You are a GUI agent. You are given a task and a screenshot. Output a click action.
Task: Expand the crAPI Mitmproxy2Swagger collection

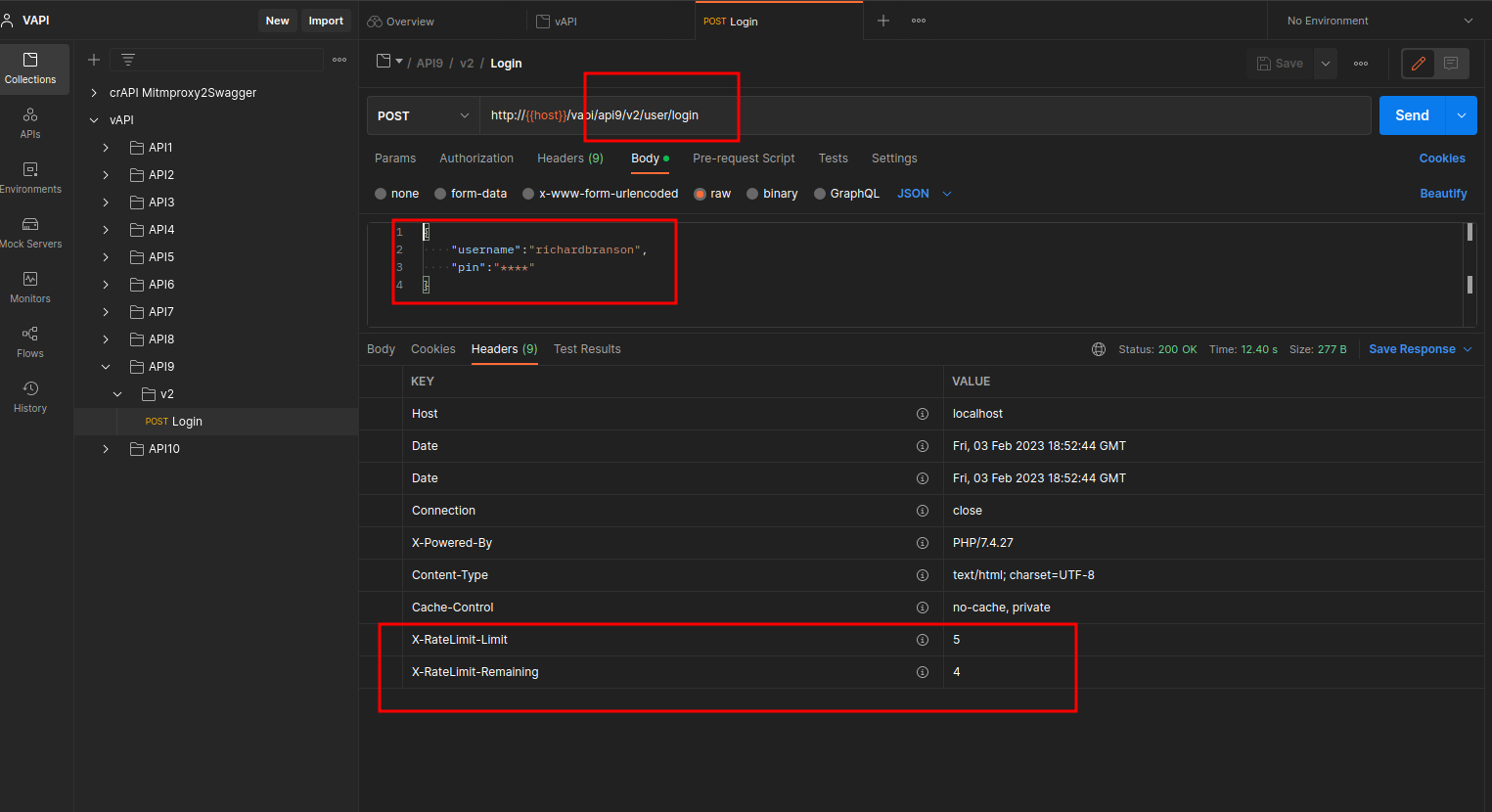94,93
